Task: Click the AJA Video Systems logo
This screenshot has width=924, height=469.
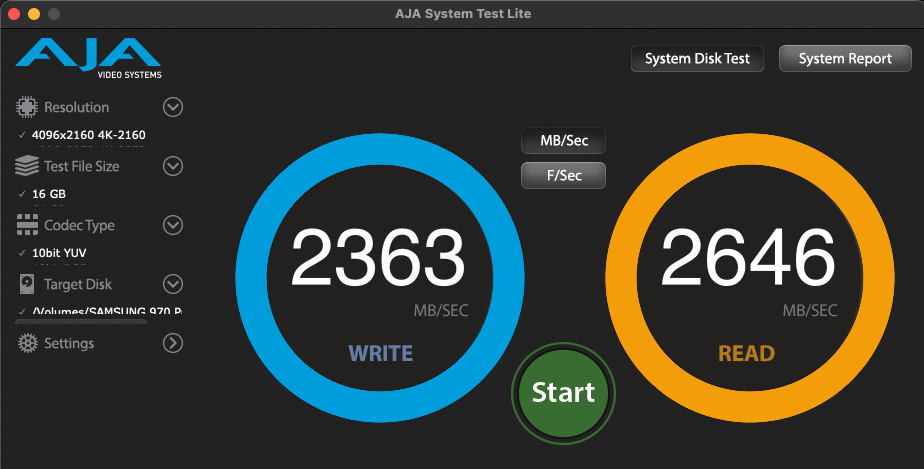Action: [x=88, y=58]
